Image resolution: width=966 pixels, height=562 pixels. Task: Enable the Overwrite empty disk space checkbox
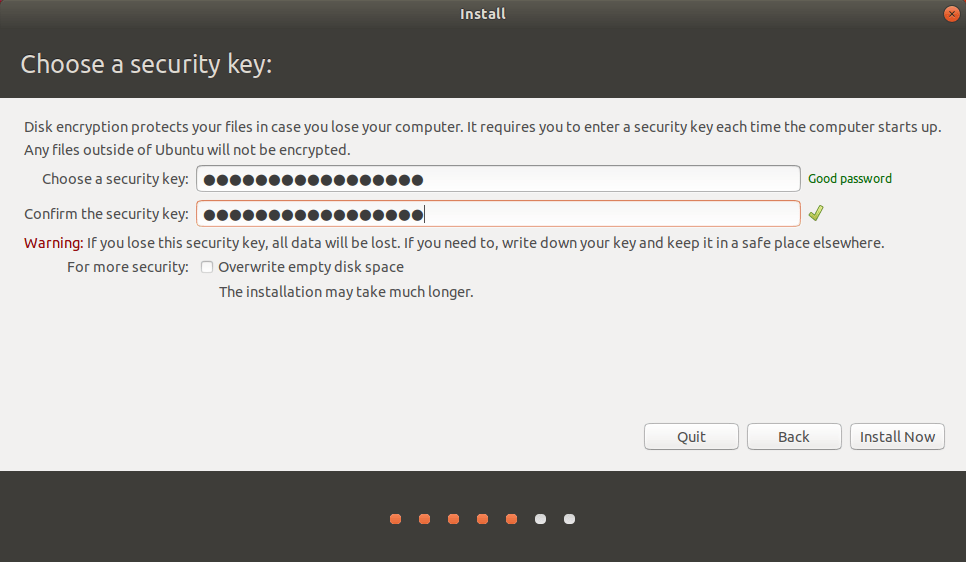coord(207,267)
